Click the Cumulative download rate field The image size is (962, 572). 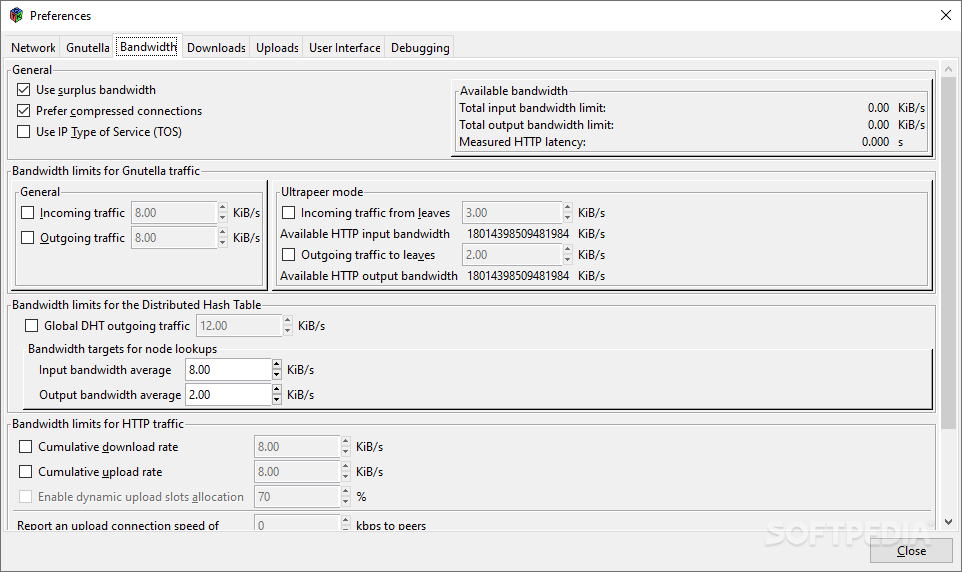[297, 446]
